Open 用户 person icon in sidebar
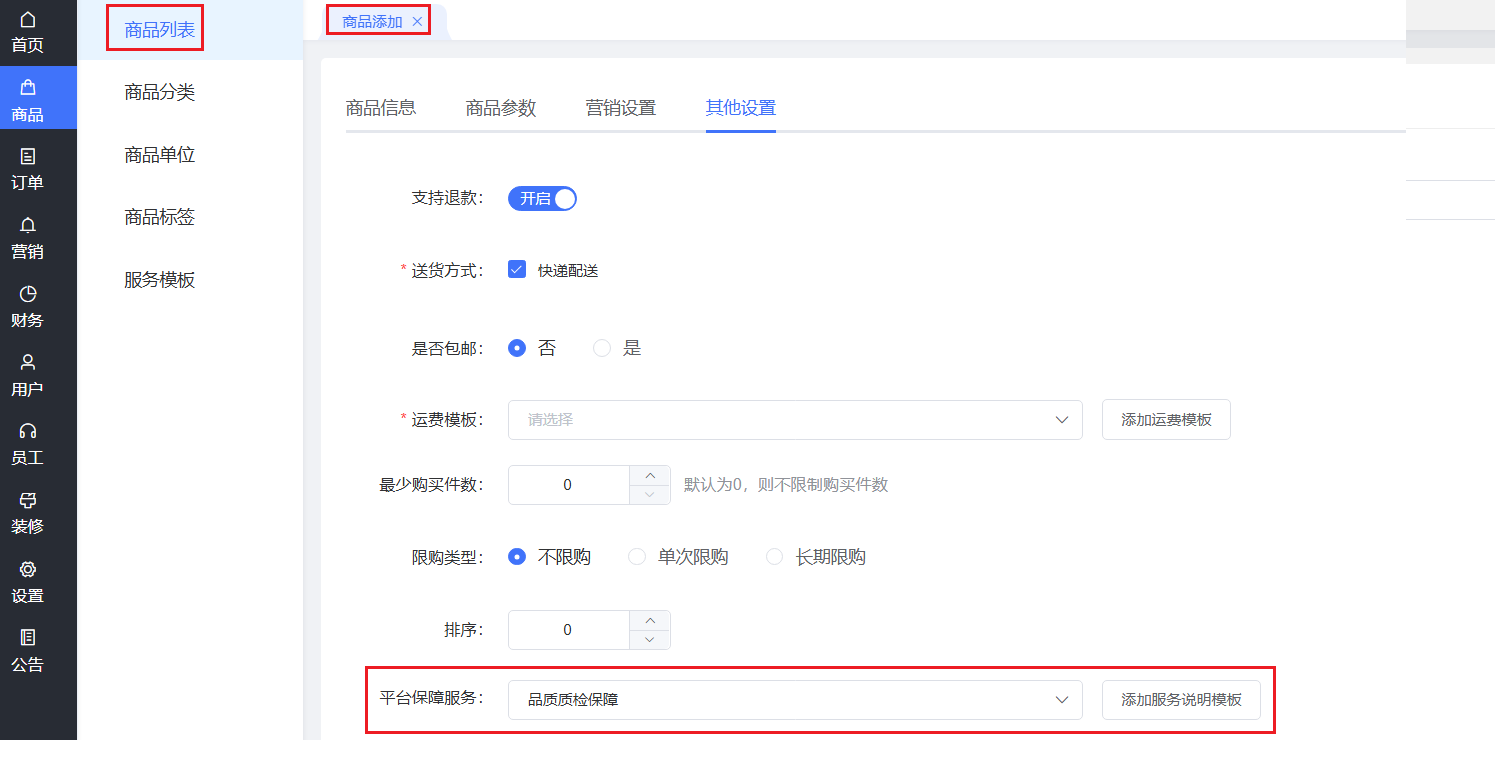1495x773 pixels. 27,362
